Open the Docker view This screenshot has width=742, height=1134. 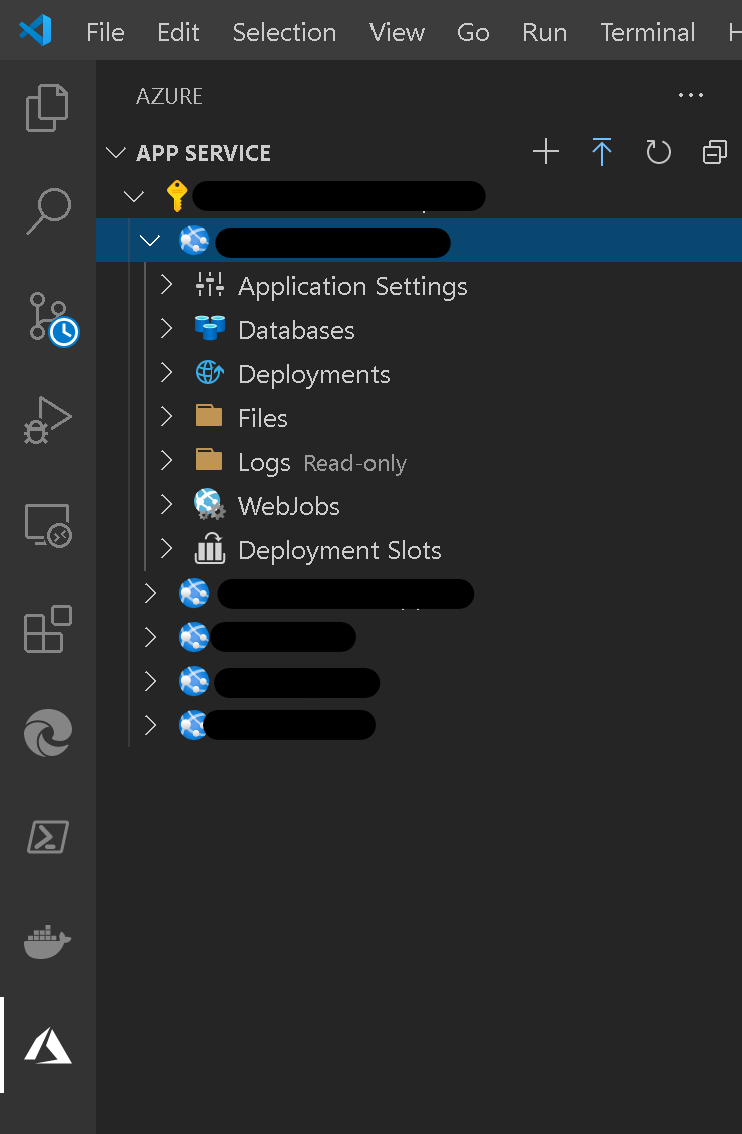point(48,941)
